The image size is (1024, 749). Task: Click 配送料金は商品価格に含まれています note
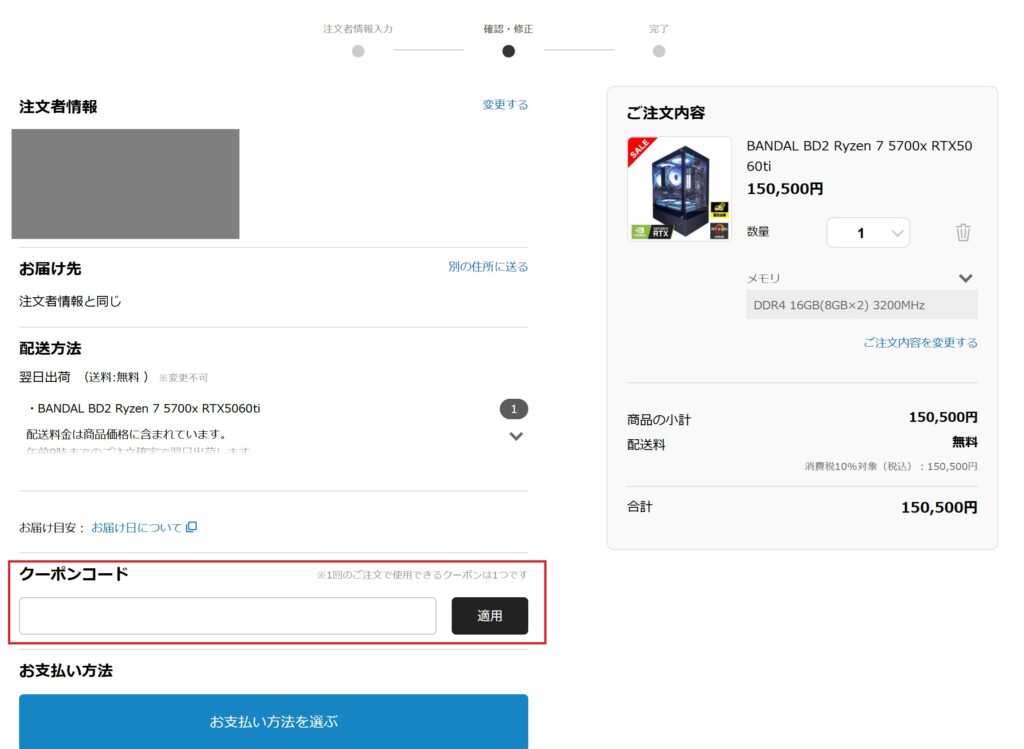(x=127, y=434)
